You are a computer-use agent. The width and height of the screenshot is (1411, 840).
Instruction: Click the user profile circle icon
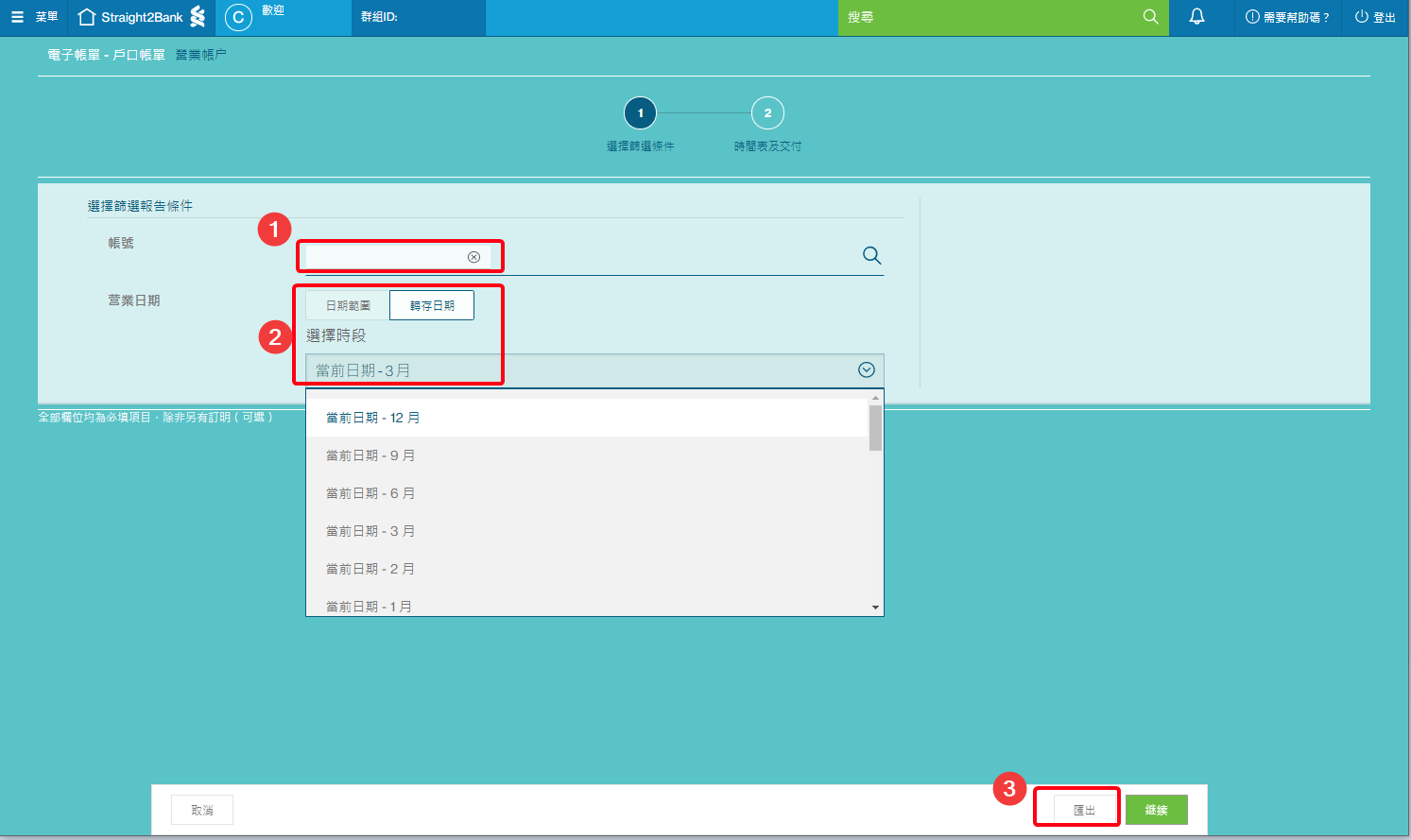point(238,17)
